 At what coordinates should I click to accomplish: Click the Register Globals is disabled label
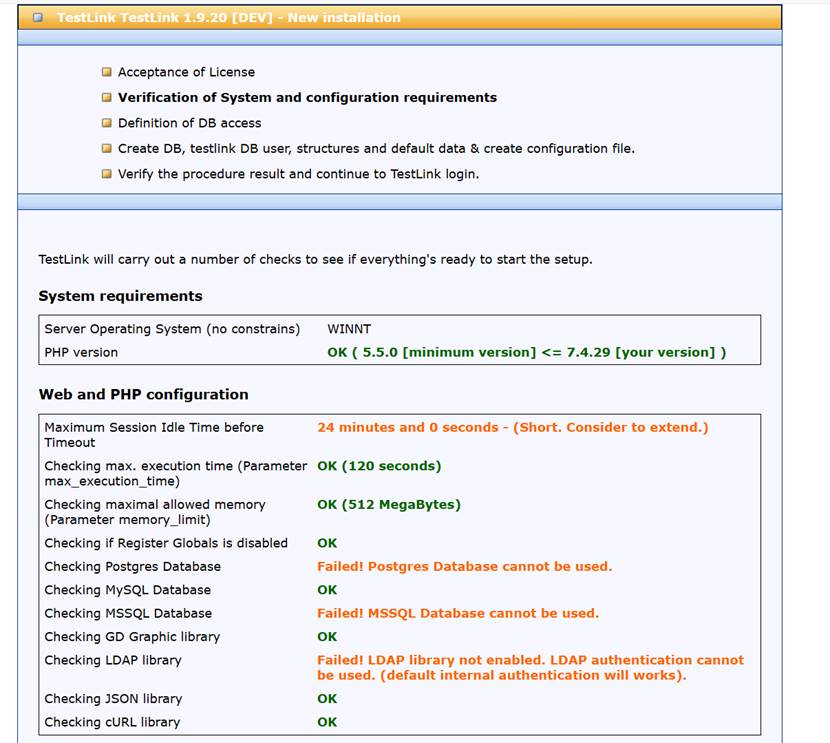click(x=166, y=543)
